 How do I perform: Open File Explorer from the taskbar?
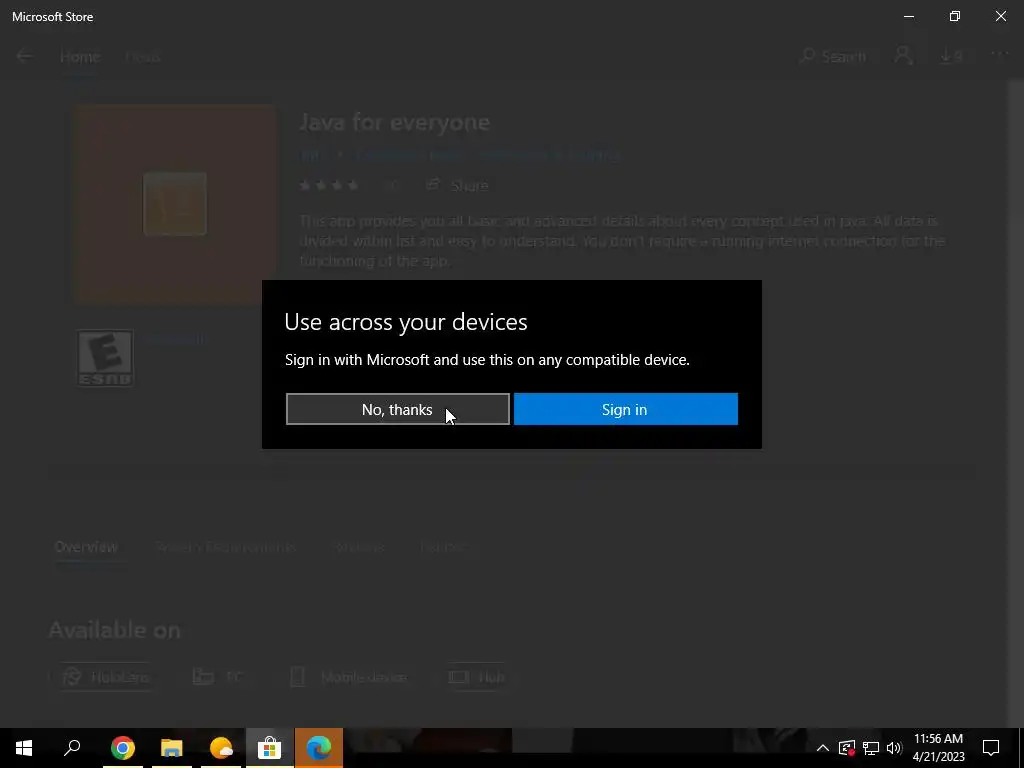(x=172, y=748)
